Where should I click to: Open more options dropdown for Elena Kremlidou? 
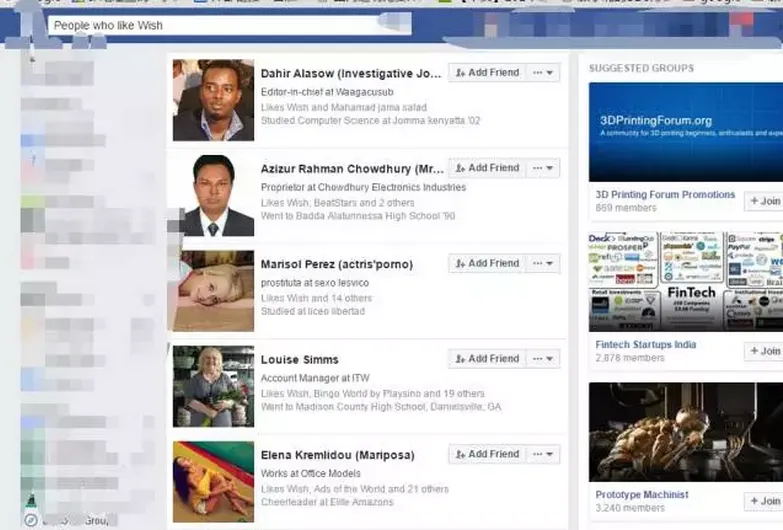click(x=543, y=455)
